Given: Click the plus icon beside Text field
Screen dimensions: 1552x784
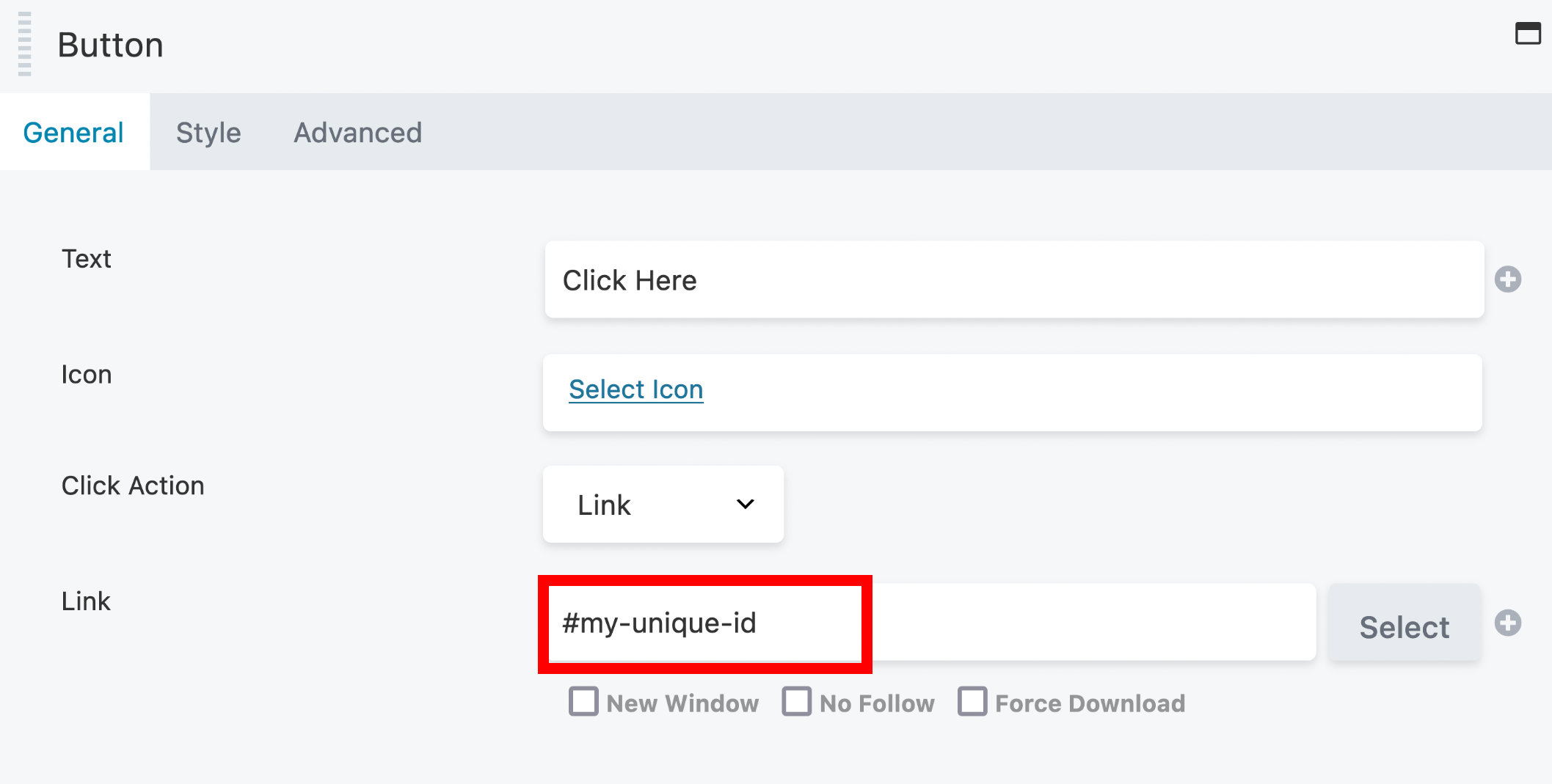Looking at the screenshot, I should 1508,279.
